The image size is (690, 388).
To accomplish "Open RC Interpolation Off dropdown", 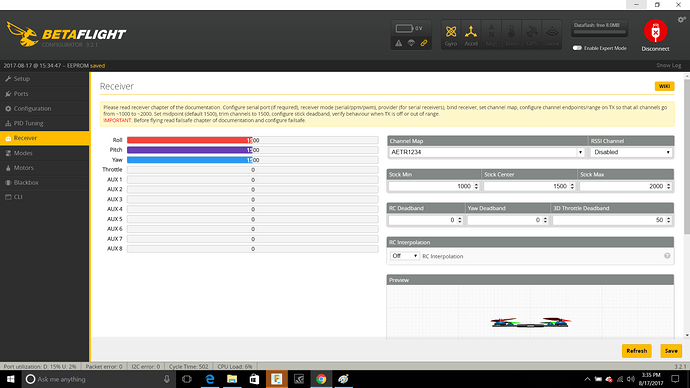I will (404, 256).
